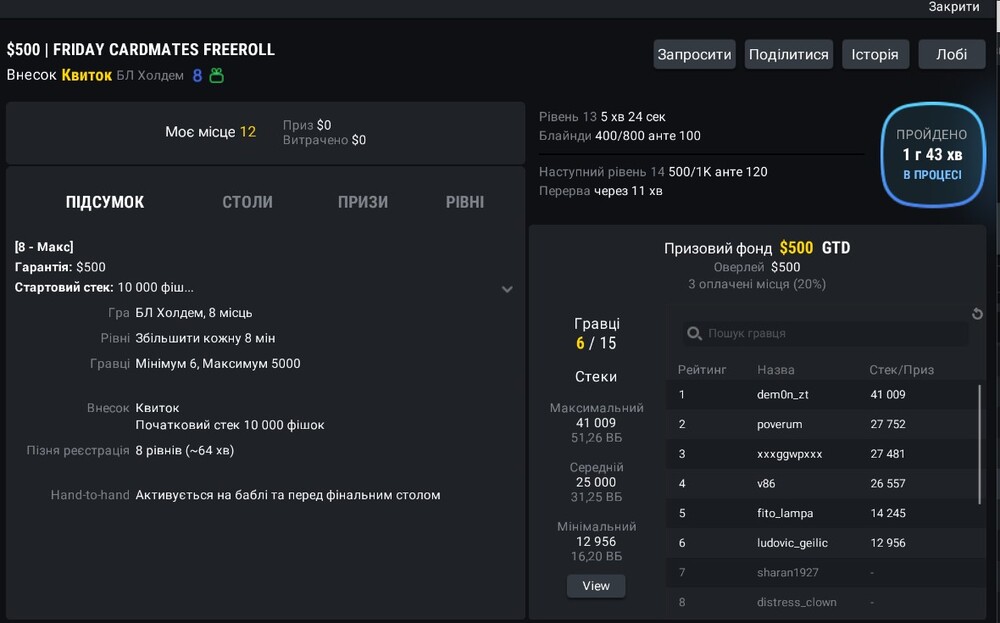Click the Запросити button
The image size is (1000, 623).
pos(695,54)
